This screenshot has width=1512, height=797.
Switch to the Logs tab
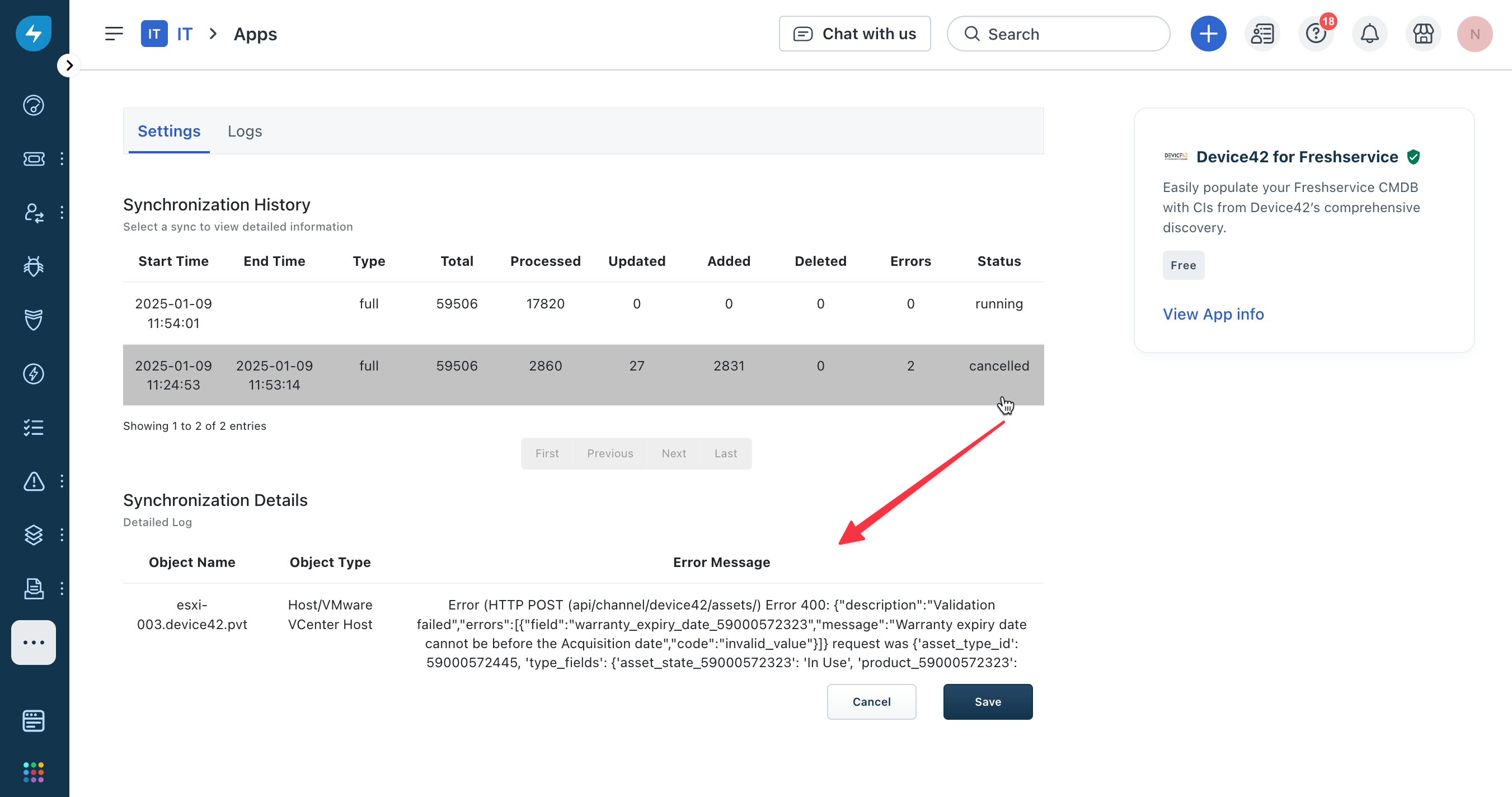point(245,131)
